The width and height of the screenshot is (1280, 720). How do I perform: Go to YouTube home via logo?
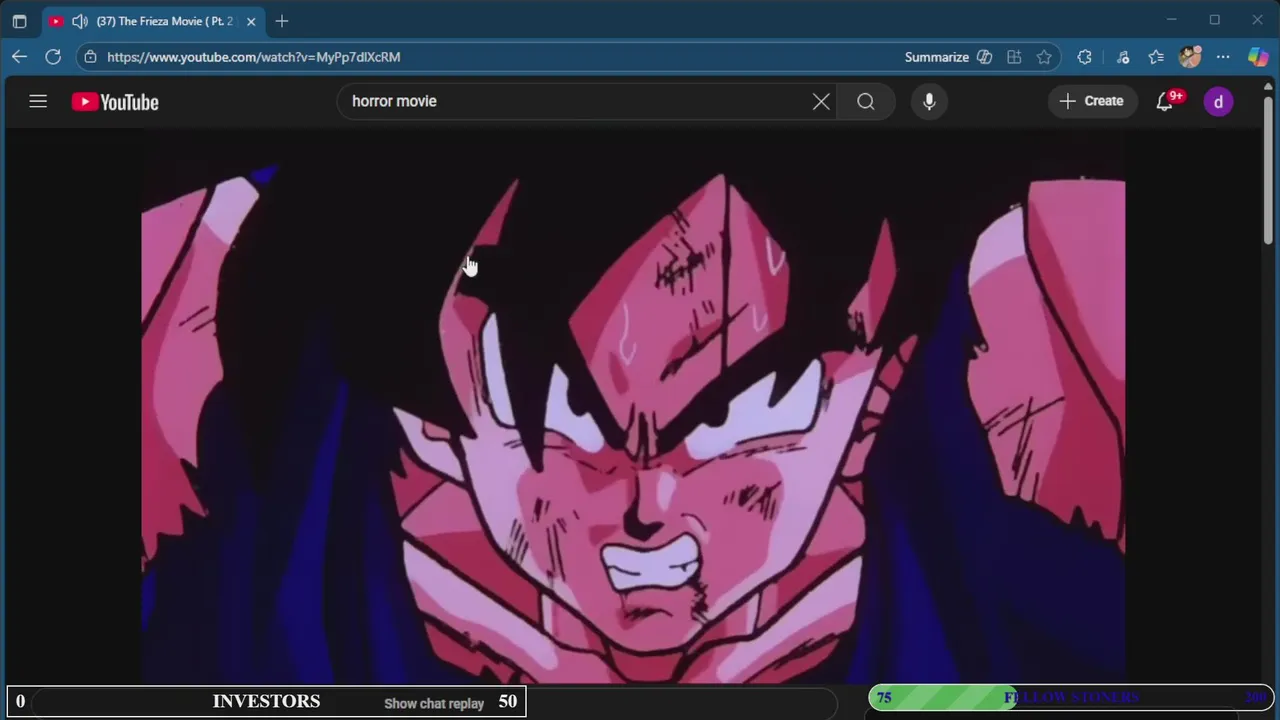pyautogui.click(x=115, y=102)
